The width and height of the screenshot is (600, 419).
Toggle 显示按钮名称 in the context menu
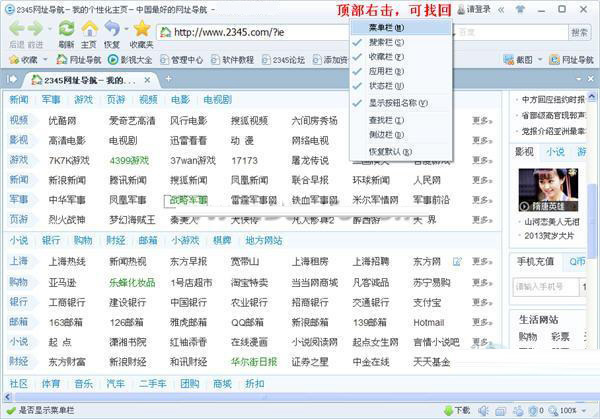click(x=401, y=103)
